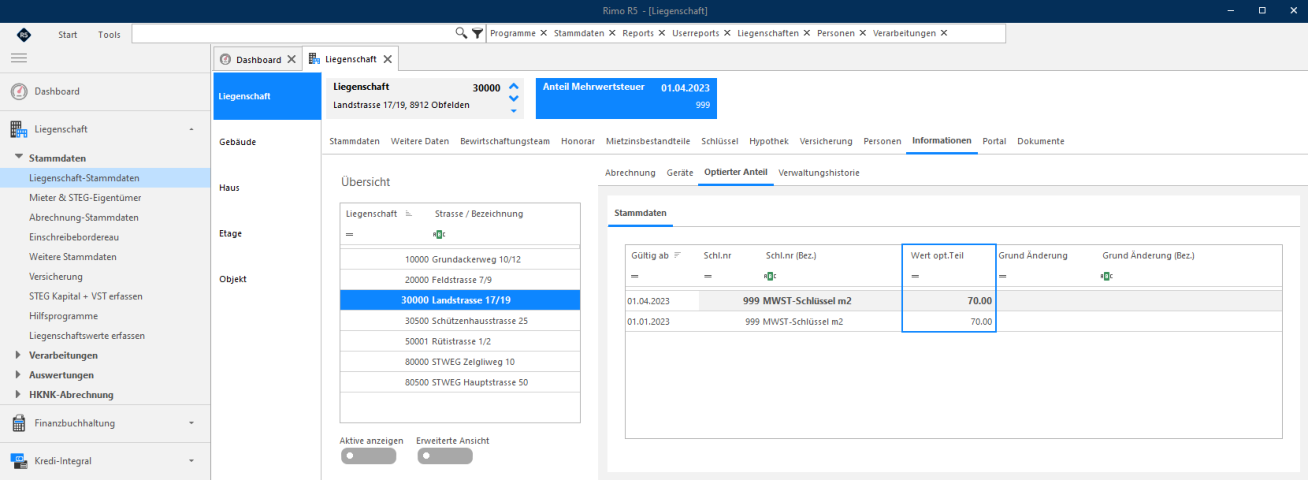The width and height of the screenshot is (1308, 480).
Task: Click the funnel filter icon beside search
Action: 477,33
